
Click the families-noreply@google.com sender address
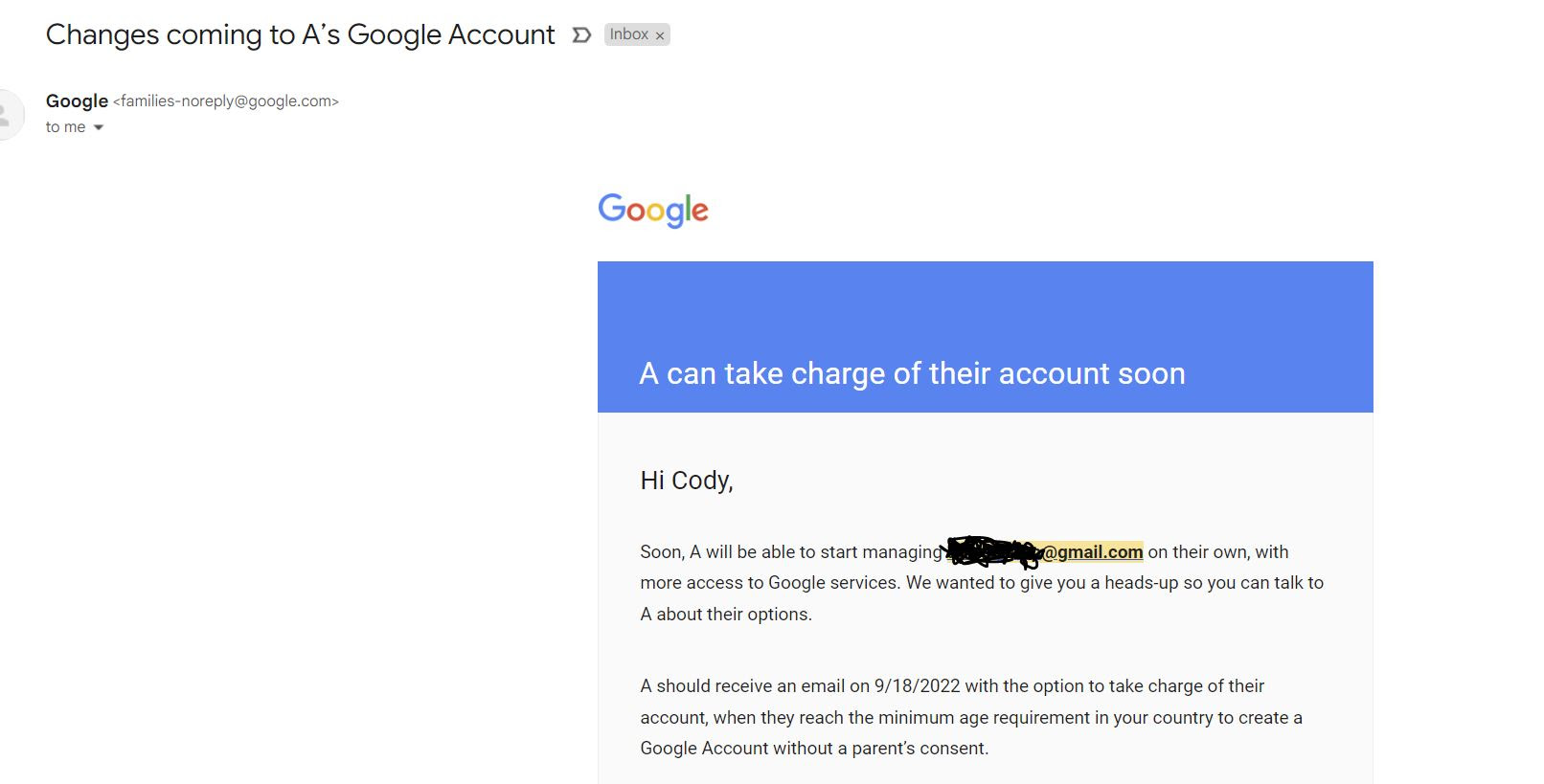click(x=226, y=101)
